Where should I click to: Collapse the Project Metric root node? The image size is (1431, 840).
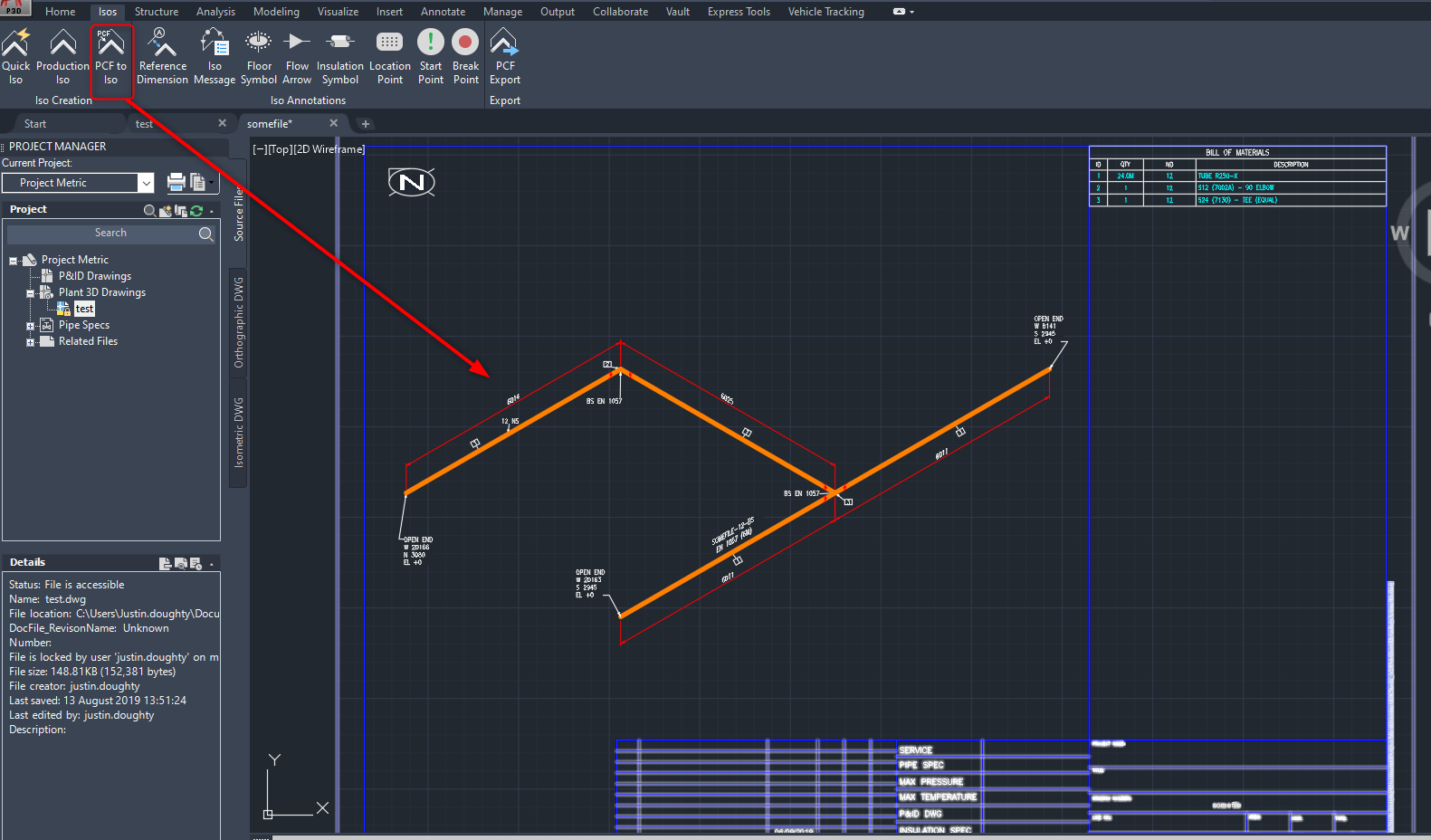click(x=14, y=261)
